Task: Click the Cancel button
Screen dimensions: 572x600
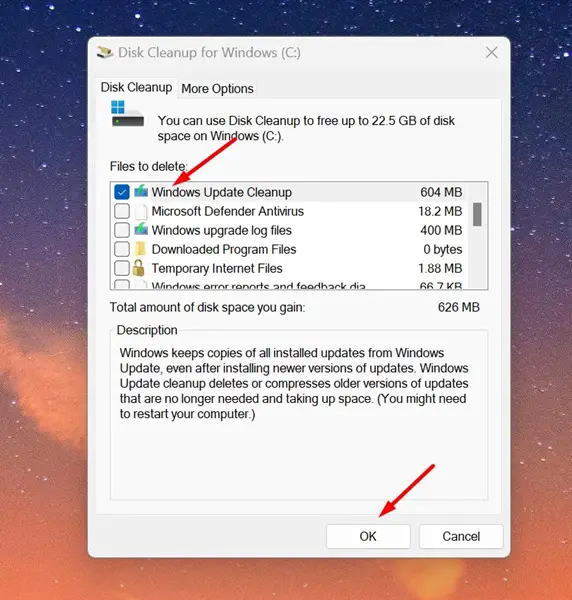Action: (461, 536)
